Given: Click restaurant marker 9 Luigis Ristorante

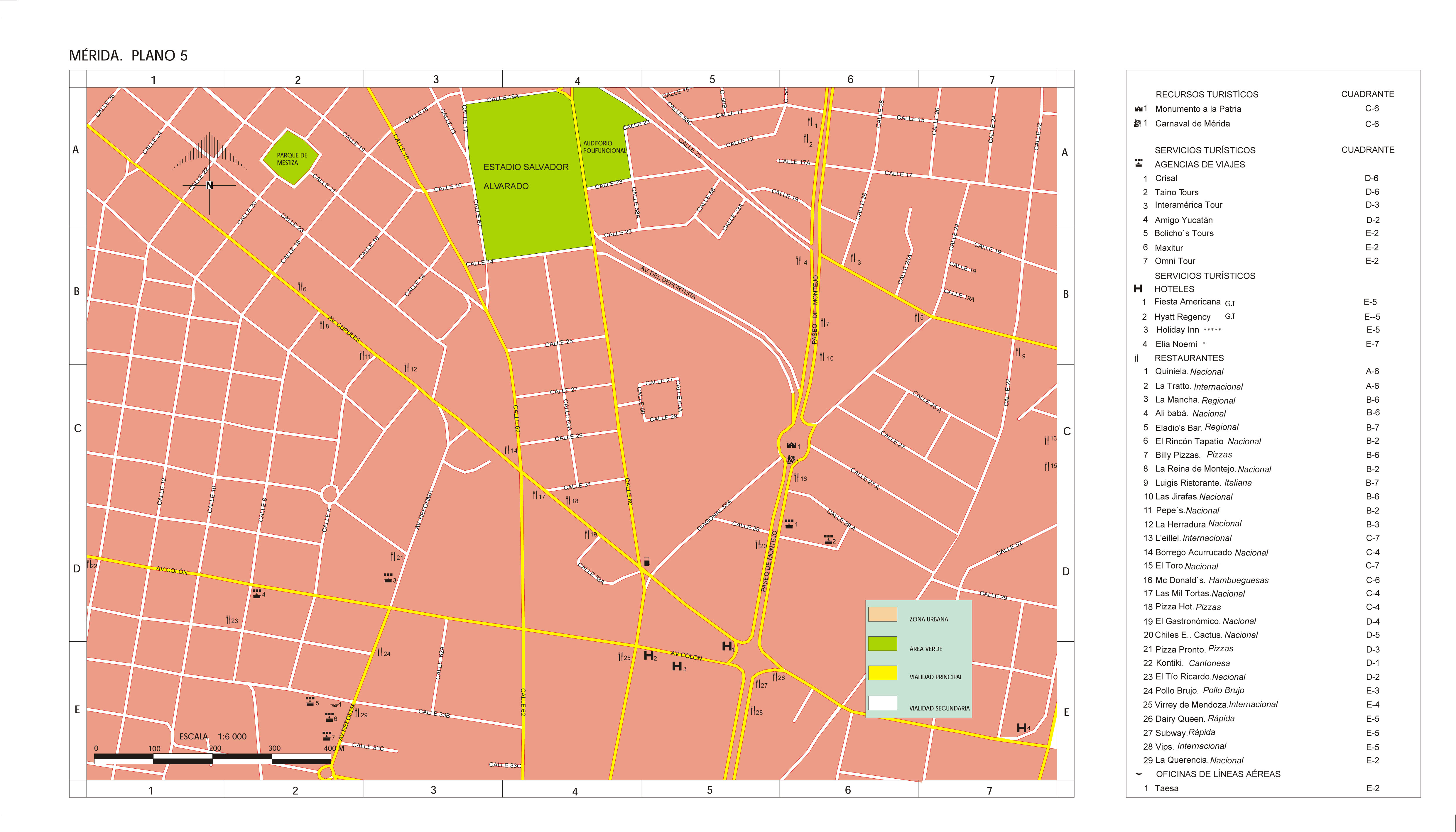Looking at the screenshot, I should point(1018,353).
